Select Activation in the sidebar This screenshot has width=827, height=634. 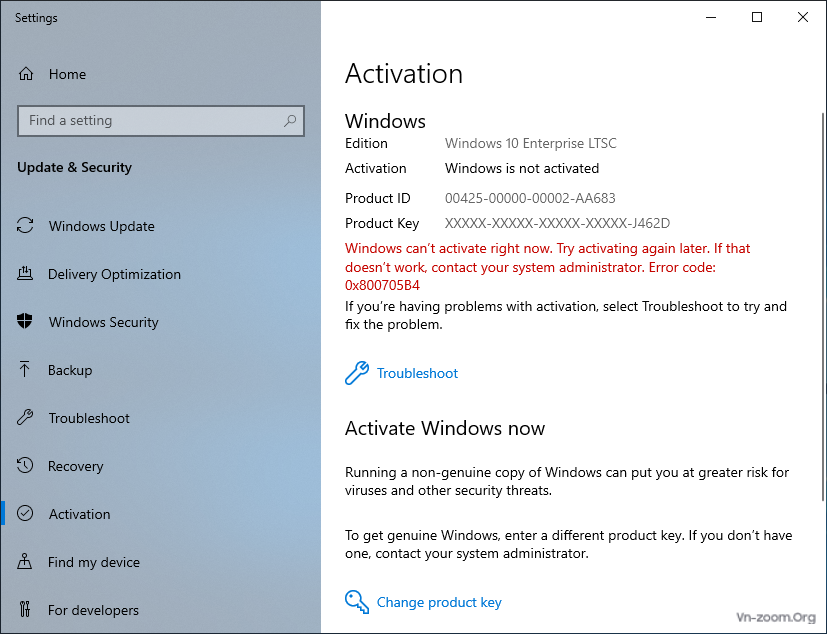tap(79, 514)
